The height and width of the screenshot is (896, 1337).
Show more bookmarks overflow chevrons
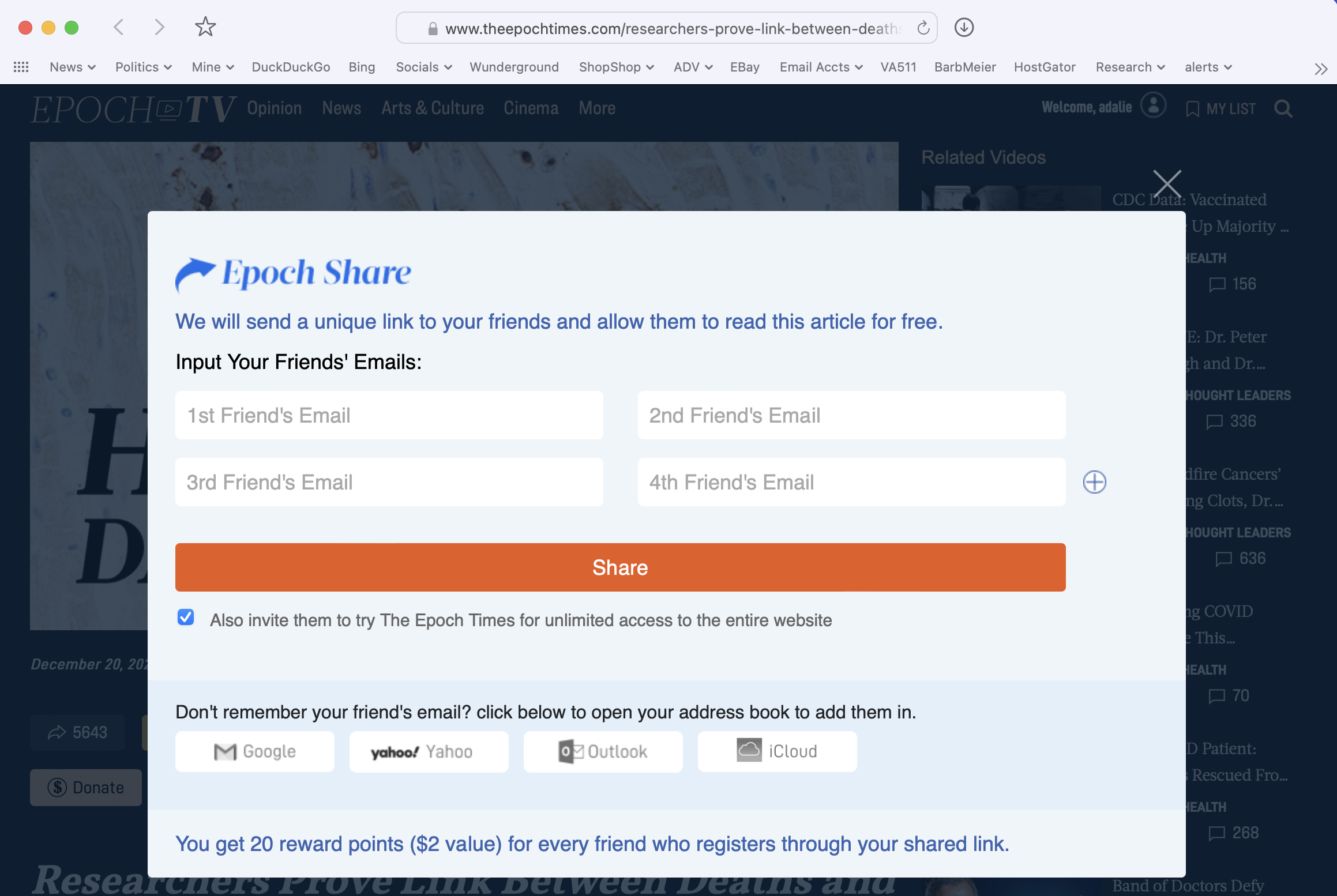[1321, 69]
